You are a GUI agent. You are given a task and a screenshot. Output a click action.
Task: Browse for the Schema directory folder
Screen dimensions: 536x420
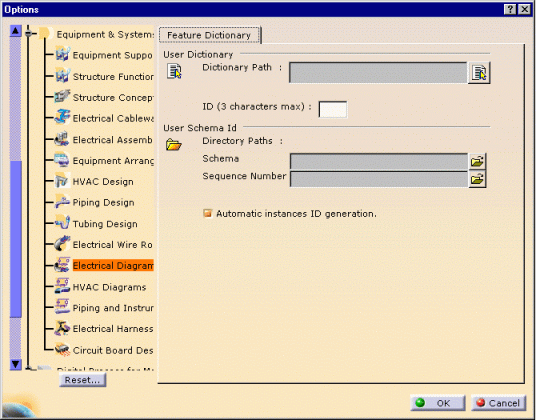477,161
